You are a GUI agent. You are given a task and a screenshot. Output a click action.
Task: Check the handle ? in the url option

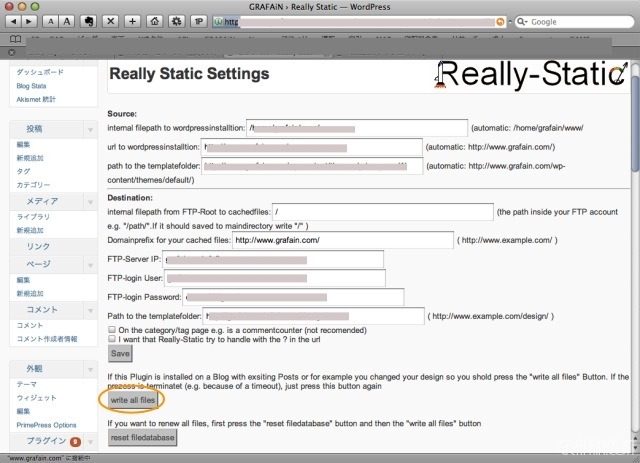pyautogui.click(x=112, y=339)
